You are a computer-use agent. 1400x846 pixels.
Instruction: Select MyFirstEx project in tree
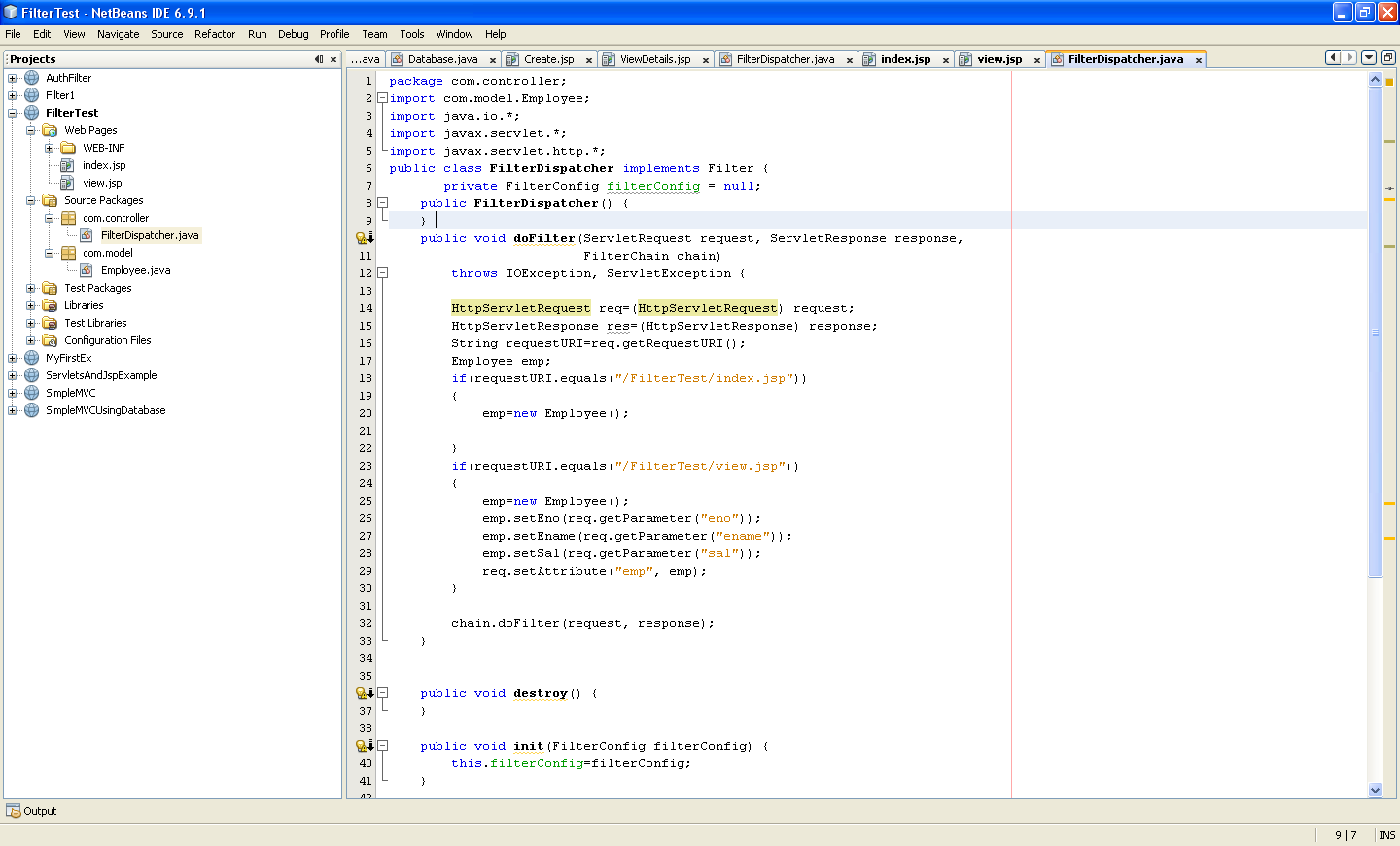[68, 358]
